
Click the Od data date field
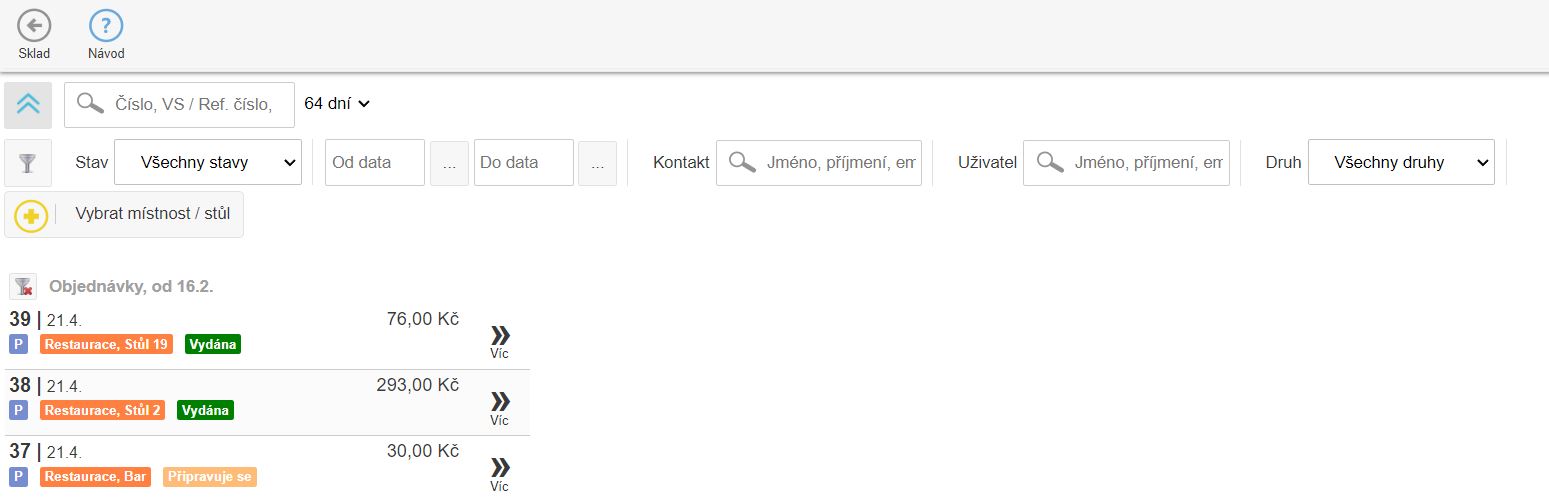[375, 162]
